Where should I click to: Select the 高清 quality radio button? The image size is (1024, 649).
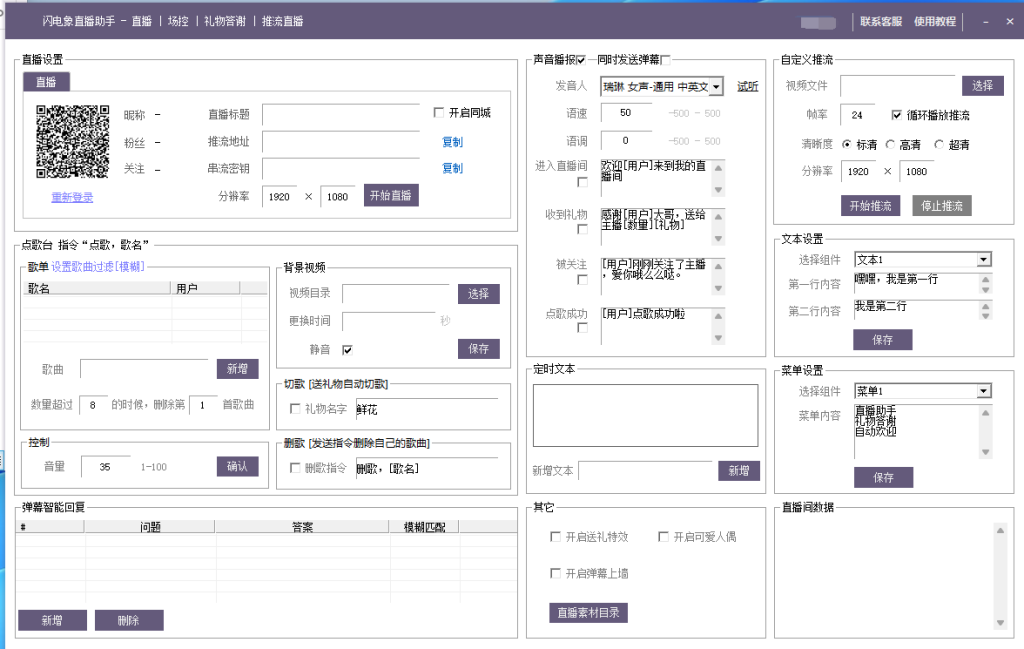coord(890,145)
